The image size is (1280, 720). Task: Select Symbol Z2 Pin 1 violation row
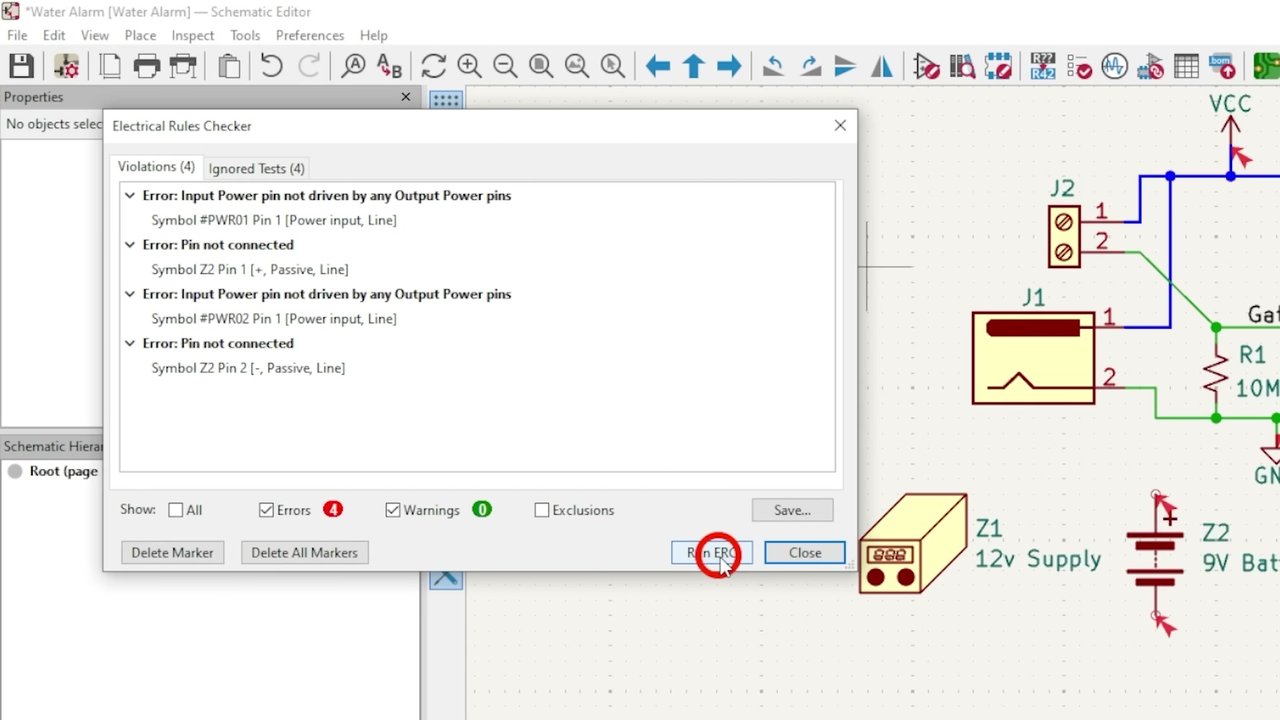[250, 270]
